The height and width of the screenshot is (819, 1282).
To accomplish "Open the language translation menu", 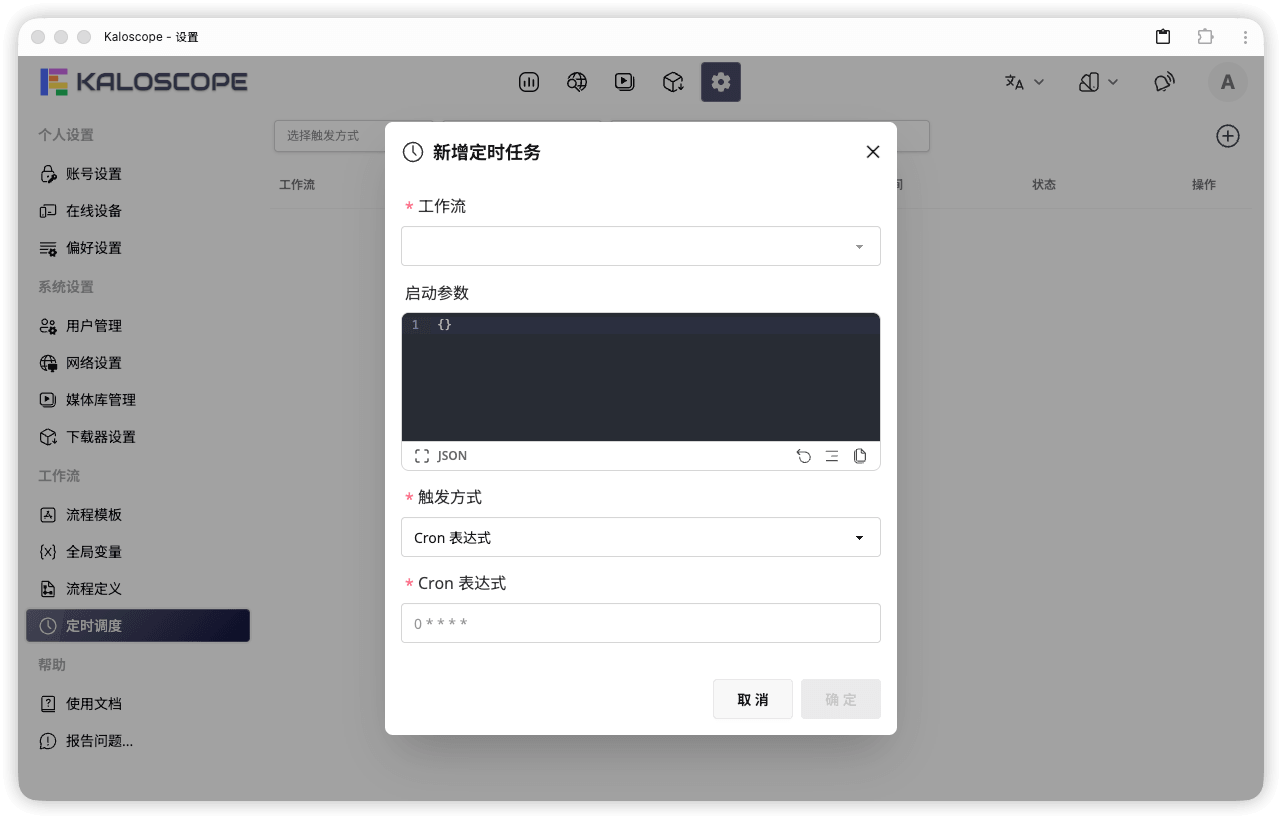I will click(1025, 82).
